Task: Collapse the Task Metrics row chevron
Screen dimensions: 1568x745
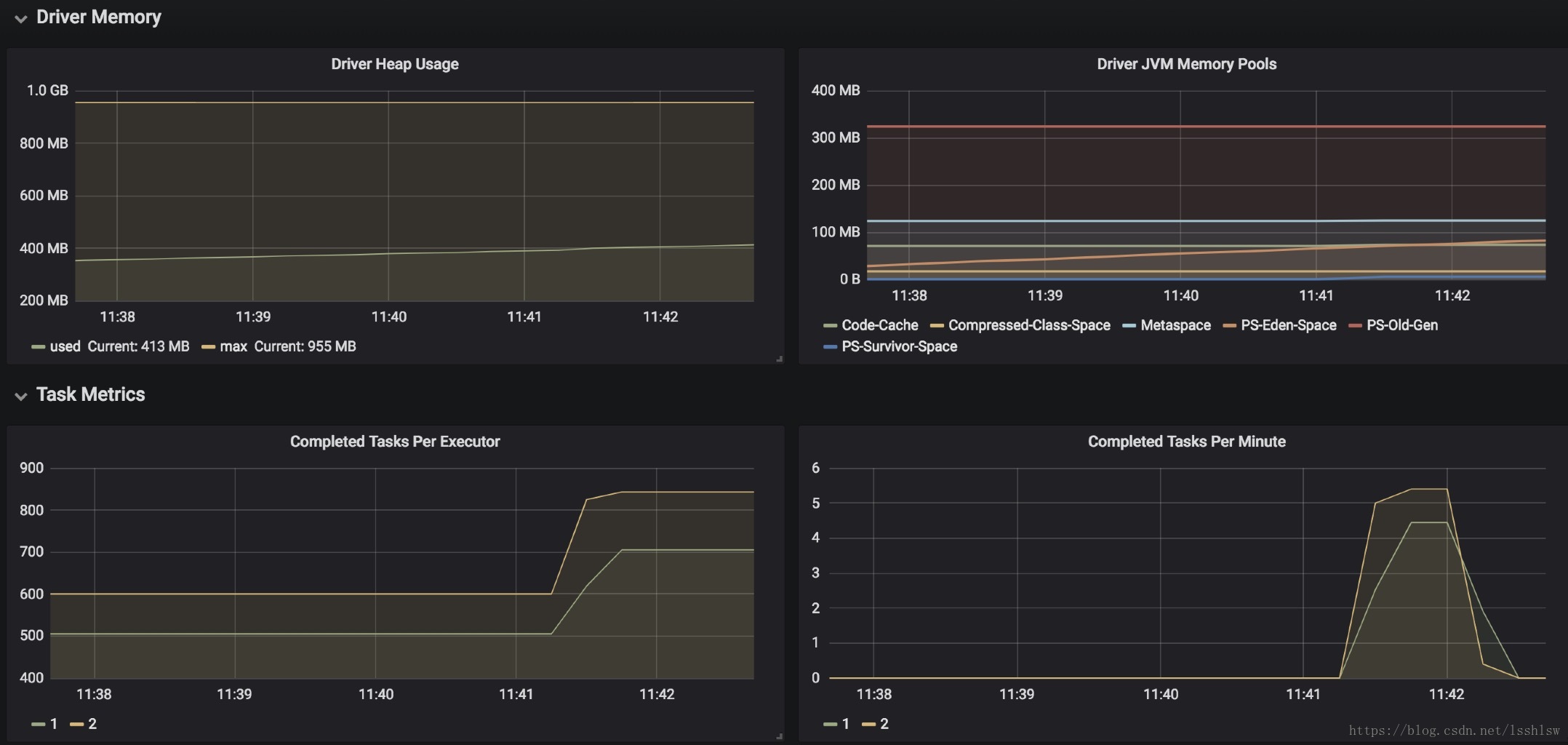Action: [21, 397]
